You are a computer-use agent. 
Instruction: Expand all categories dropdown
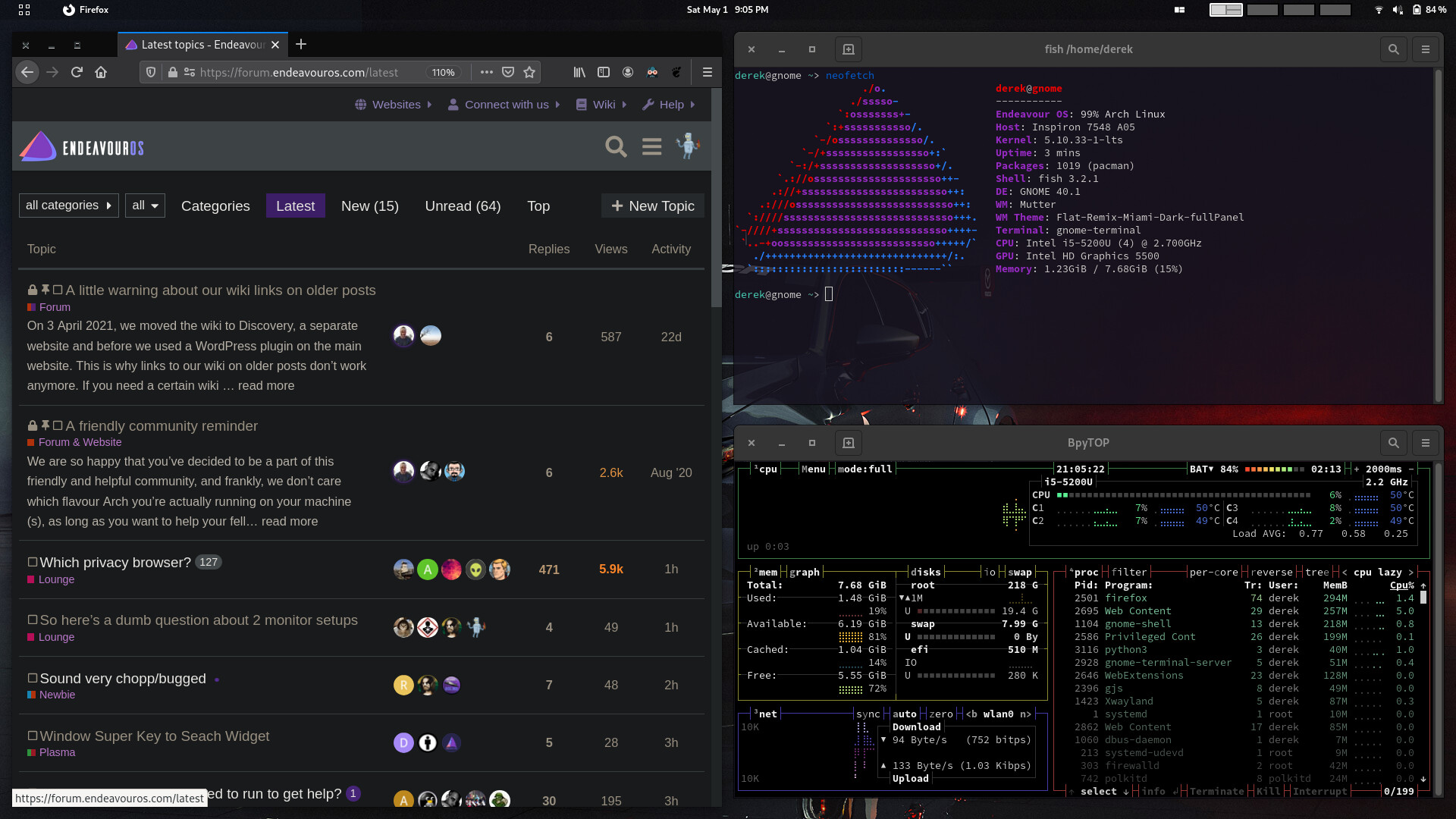[x=68, y=206]
